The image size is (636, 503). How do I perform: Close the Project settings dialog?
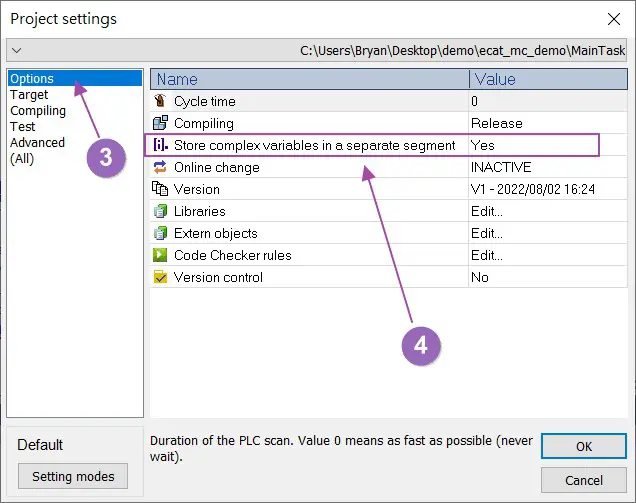(614, 19)
